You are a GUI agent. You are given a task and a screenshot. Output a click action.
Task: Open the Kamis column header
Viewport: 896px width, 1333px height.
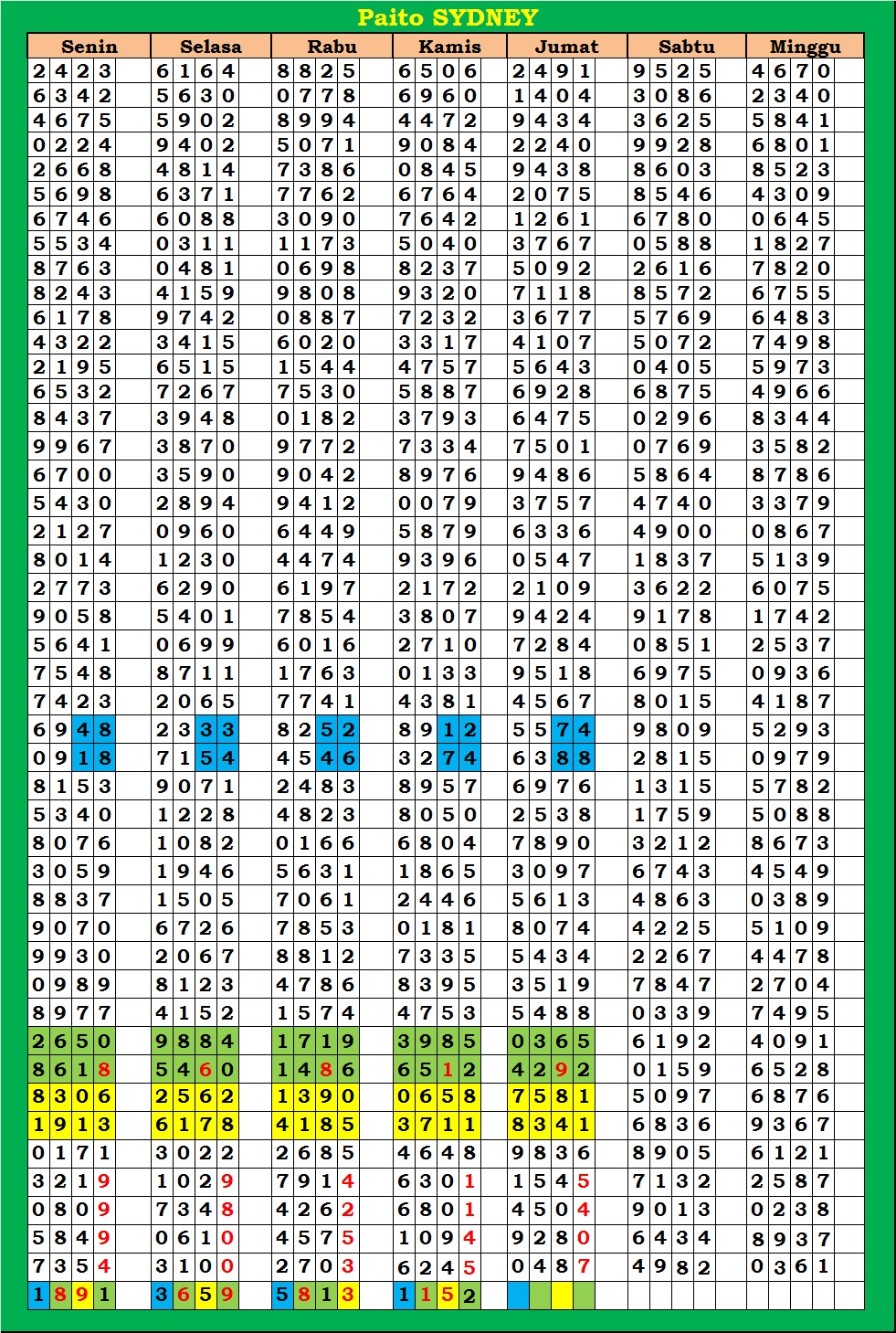[x=449, y=47]
